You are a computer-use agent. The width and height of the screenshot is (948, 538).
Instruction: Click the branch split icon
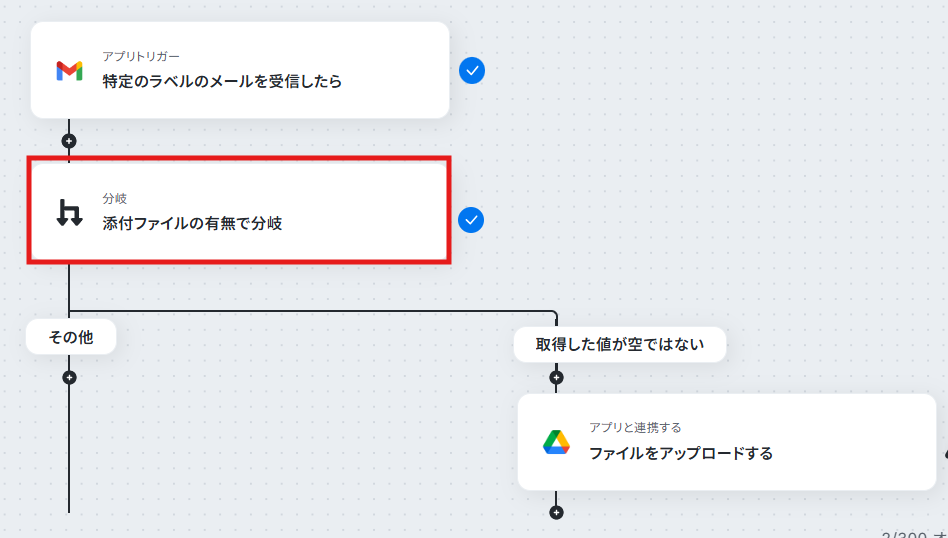point(69,213)
